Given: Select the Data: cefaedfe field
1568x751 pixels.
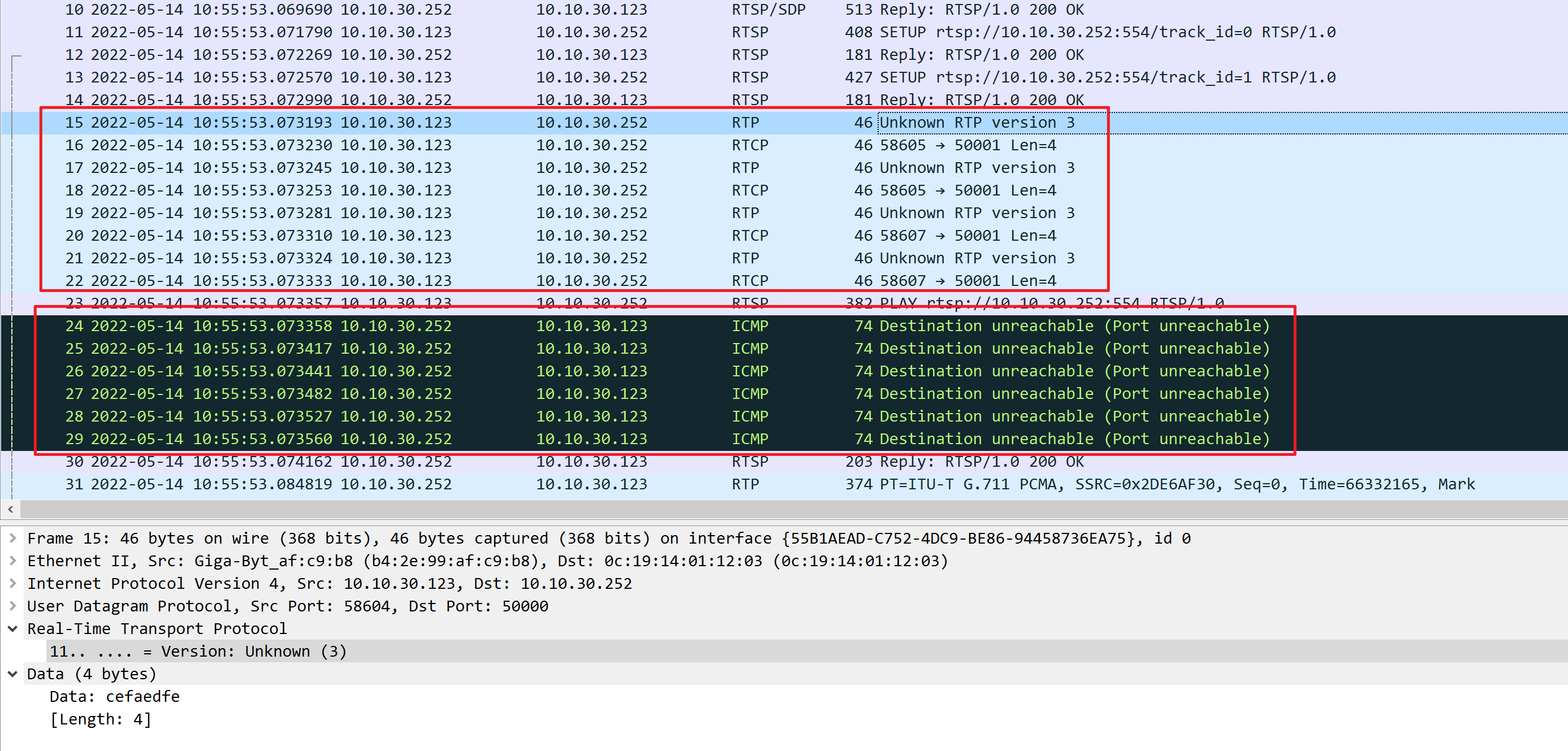Looking at the screenshot, I should tap(115, 696).
